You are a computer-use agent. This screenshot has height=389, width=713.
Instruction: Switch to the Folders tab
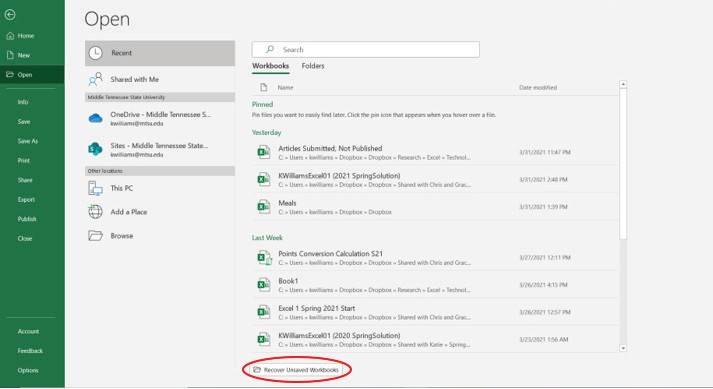(313, 66)
